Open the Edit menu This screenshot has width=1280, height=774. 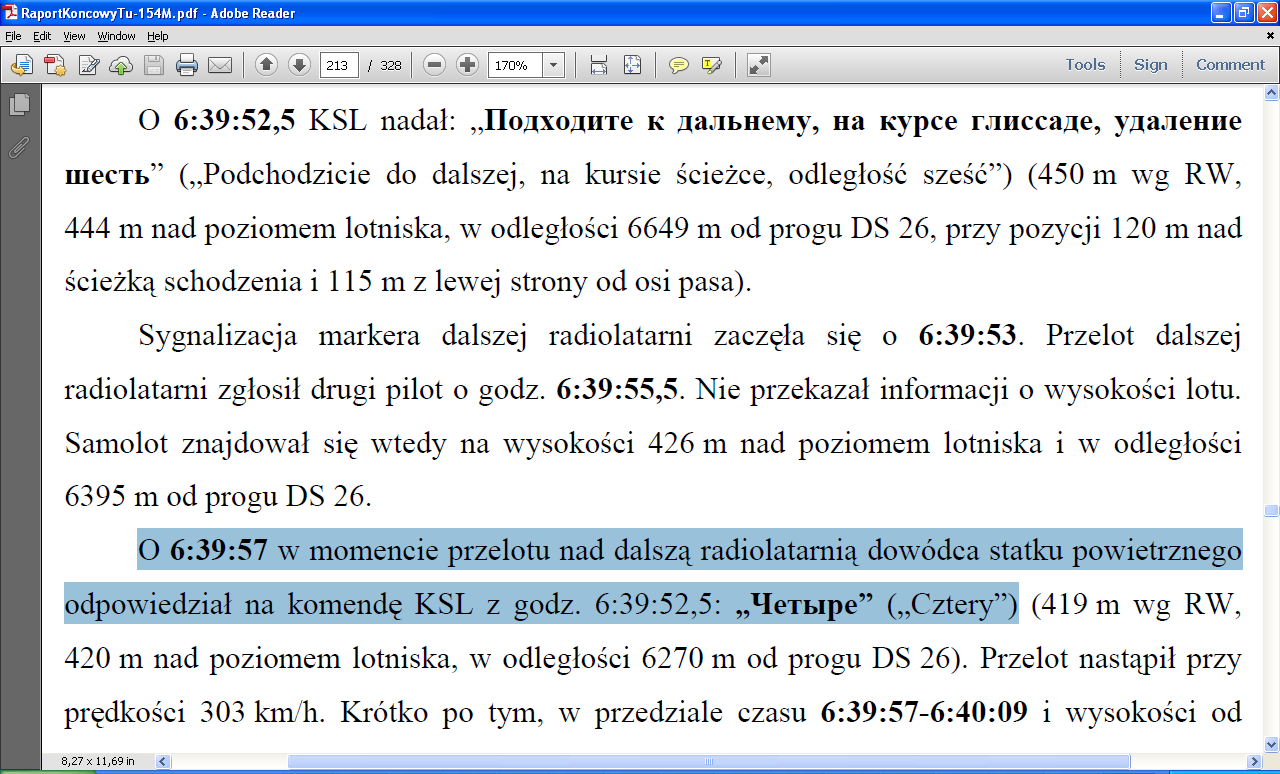(x=42, y=36)
